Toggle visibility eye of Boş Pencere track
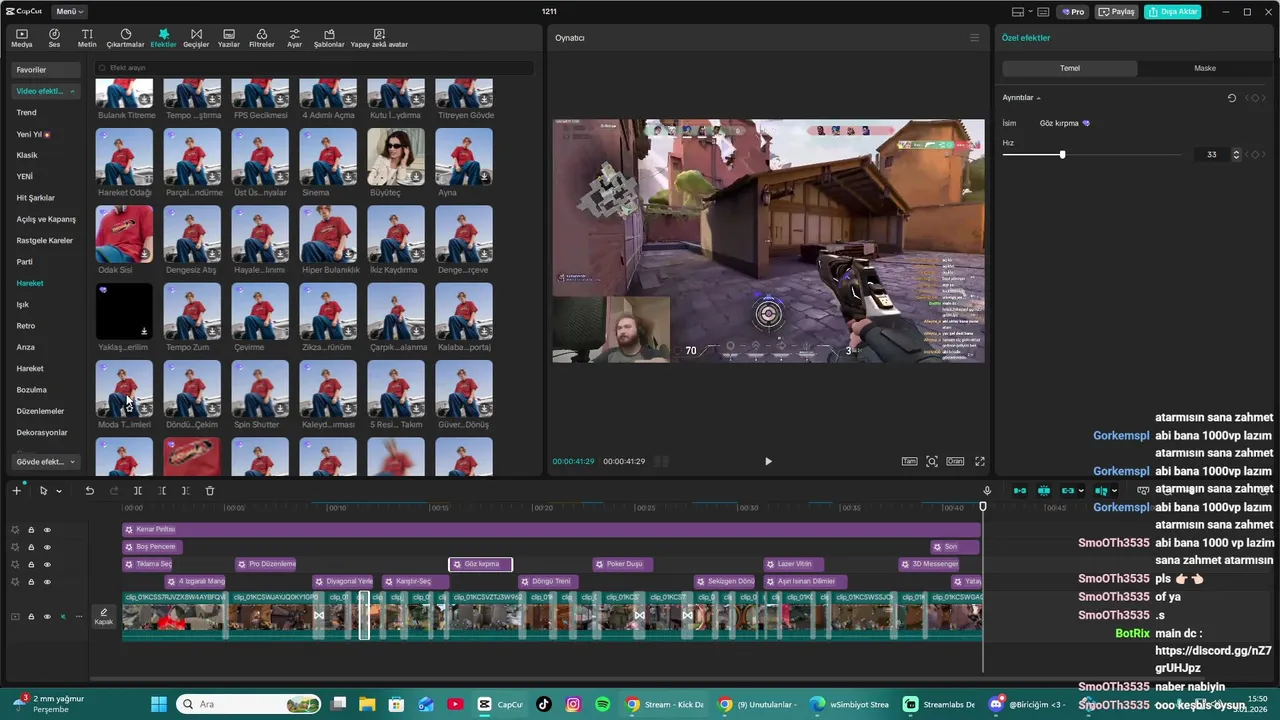1280x720 pixels. [x=46, y=547]
